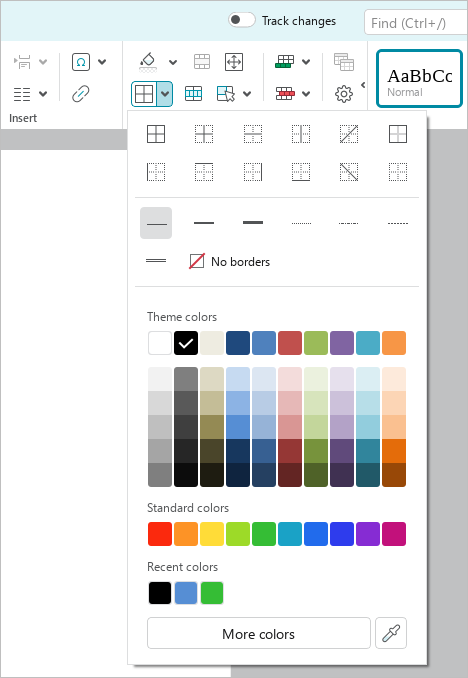Toggle the Track changes switch
468x678 pixels.
[x=242, y=20]
